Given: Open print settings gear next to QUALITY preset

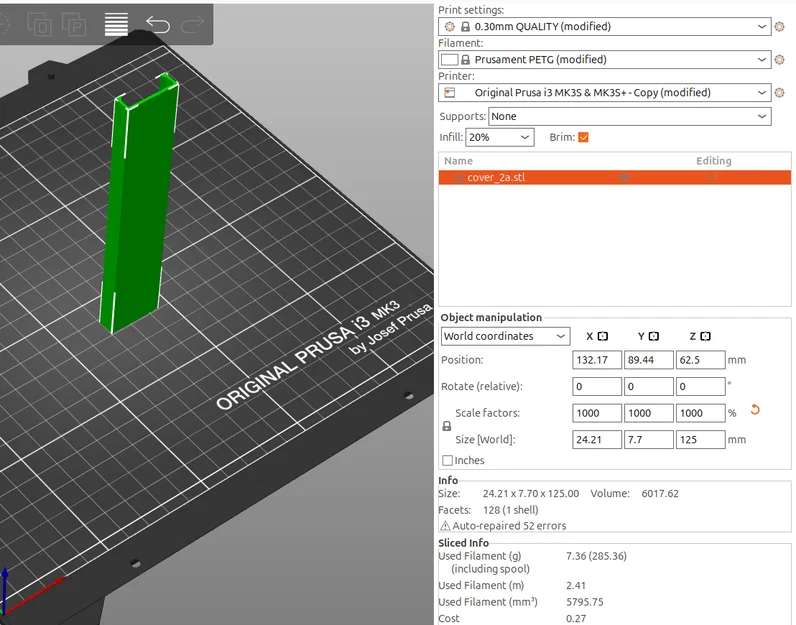Looking at the screenshot, I should [780, 26].
